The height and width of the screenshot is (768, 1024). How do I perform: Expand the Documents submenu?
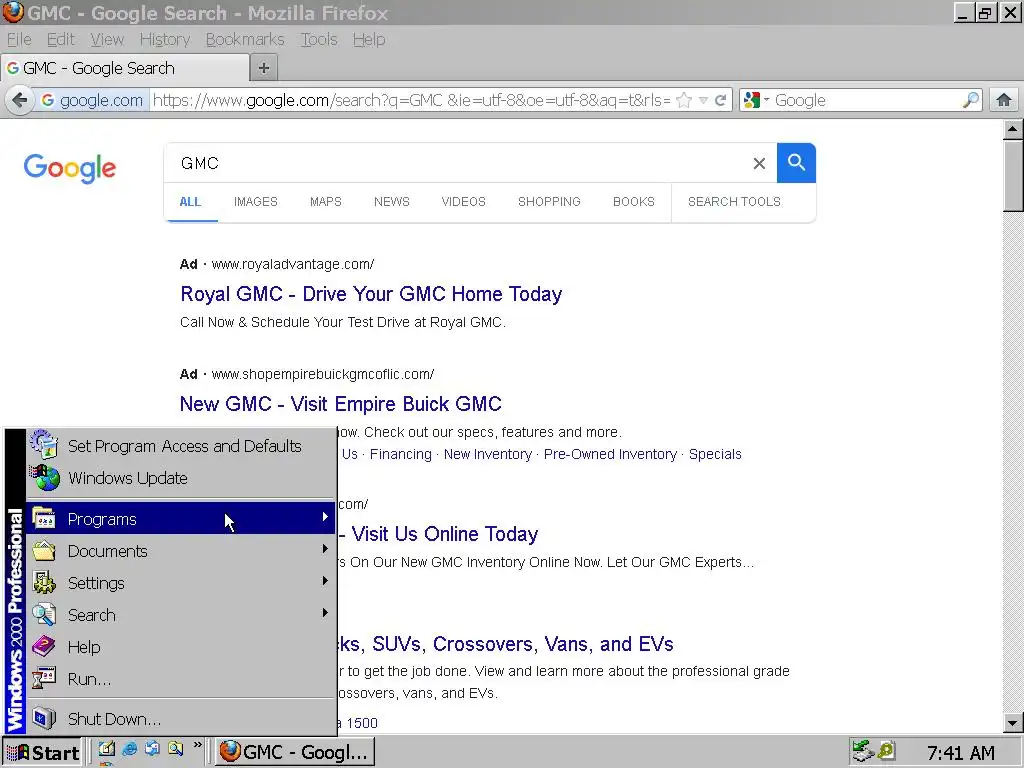point(181,551)
